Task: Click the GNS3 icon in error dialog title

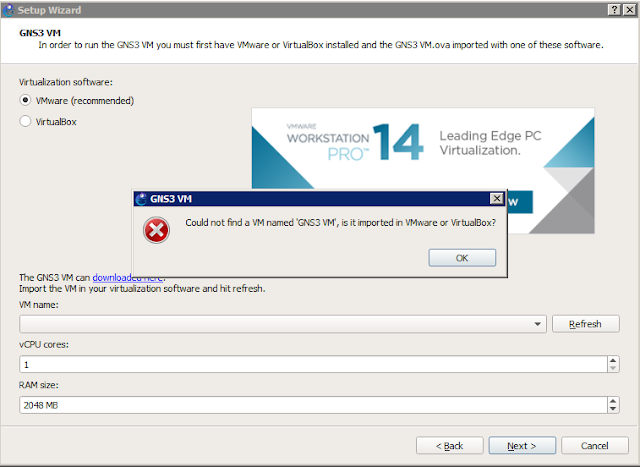Action: point(141,199)
